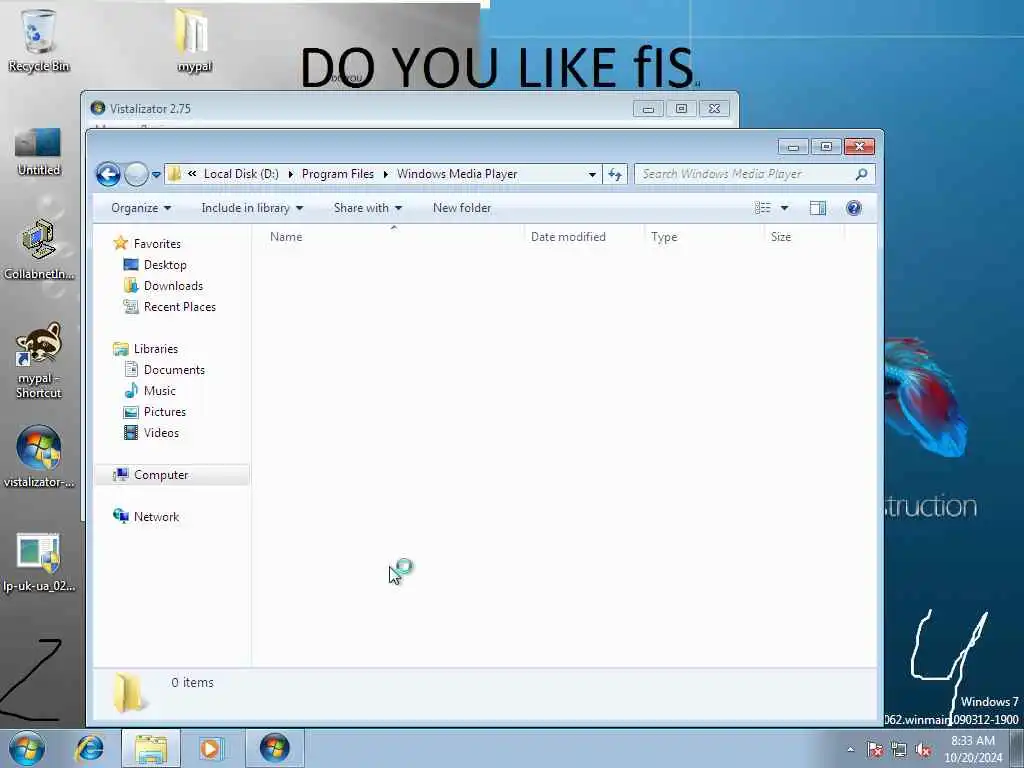Sort by the Type column header
The width and height of the screenshot is (1024, 768).
(704, 237)
